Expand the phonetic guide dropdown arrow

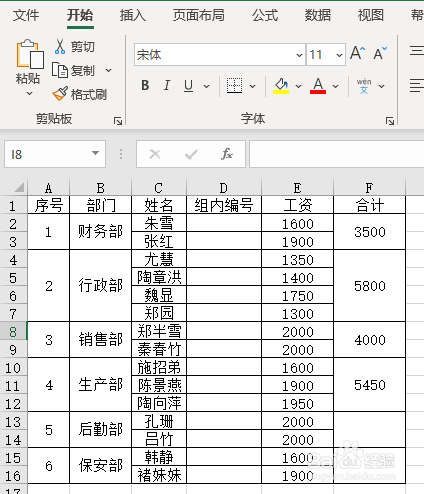click(382, 86)
